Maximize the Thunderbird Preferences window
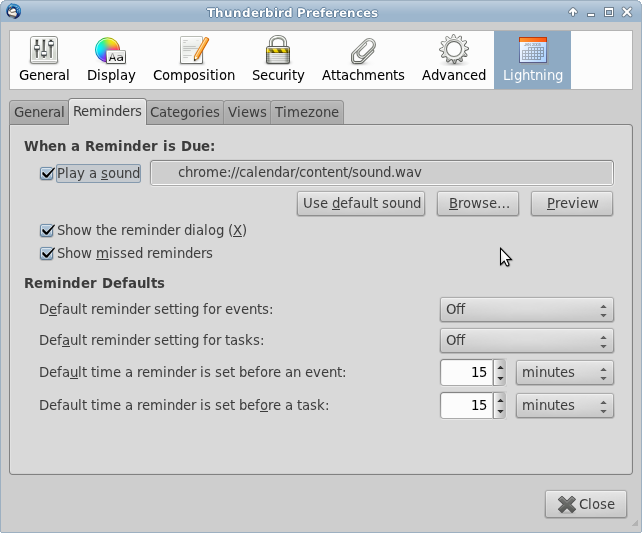Screen dimensions: 642x533 point(609,12)
